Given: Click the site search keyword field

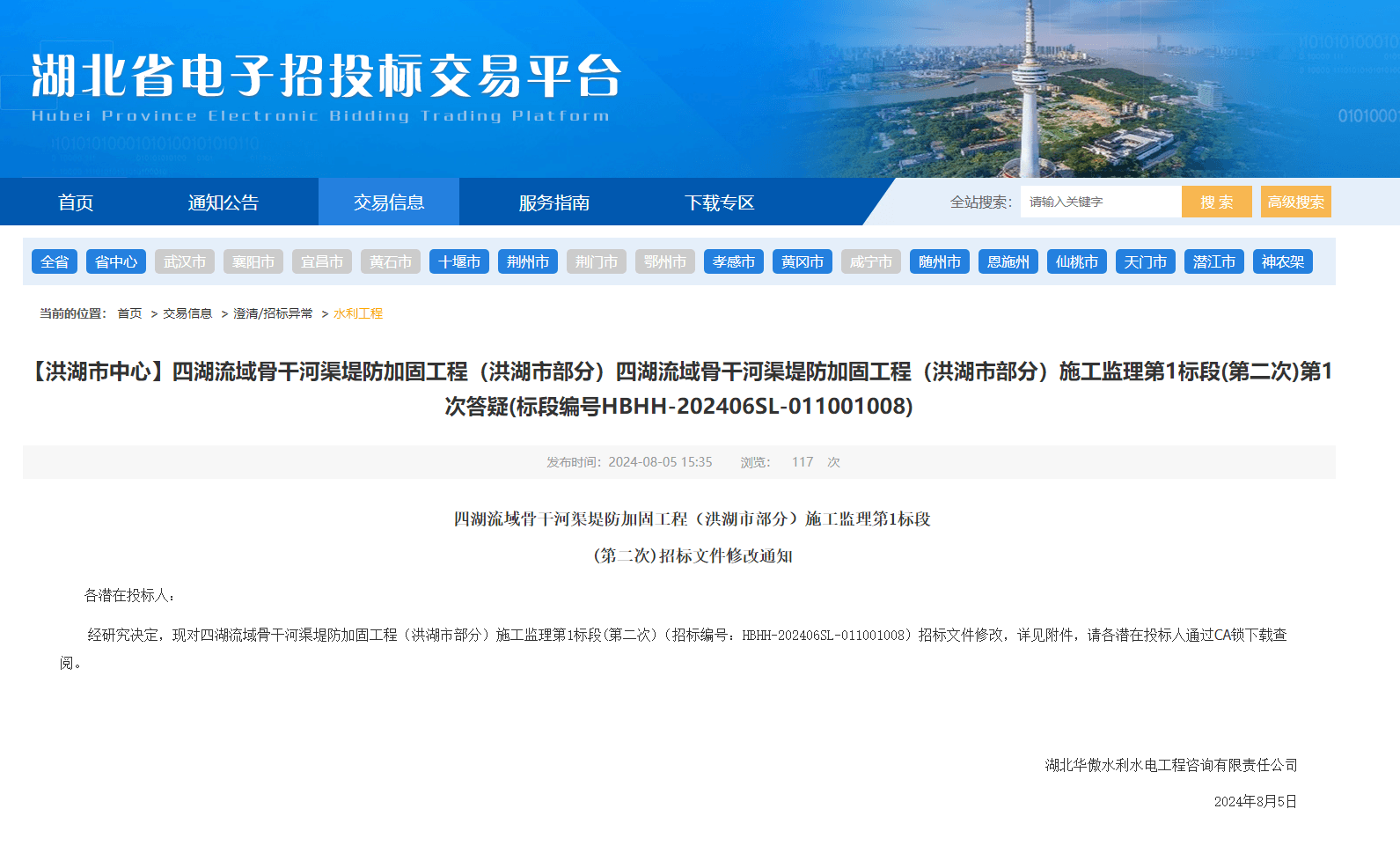Looking at the screenshot, I should click(x=1100, y=202).
